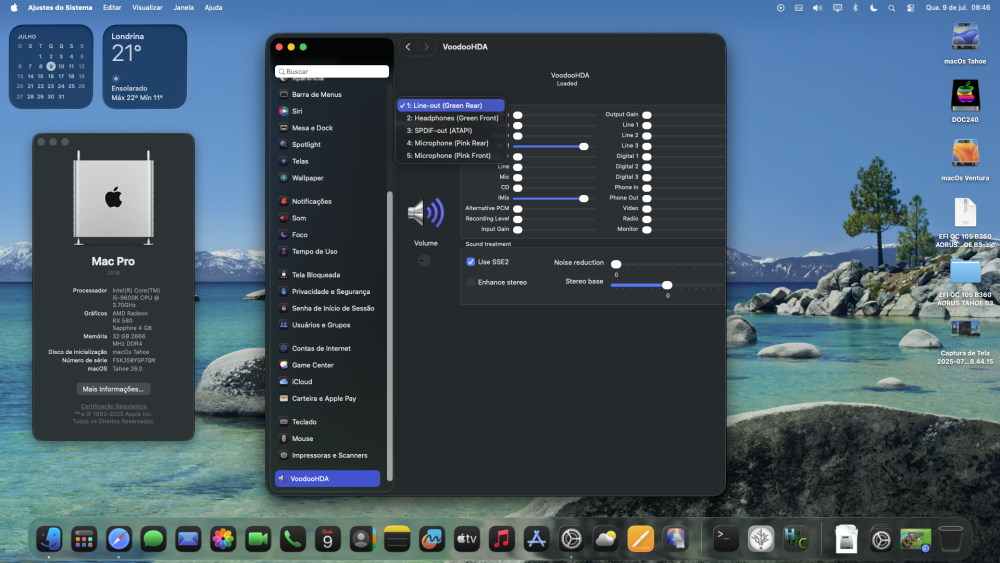Open Finder from the Dock
Viewport: 1000px width, 563px height.
point(50,539)
